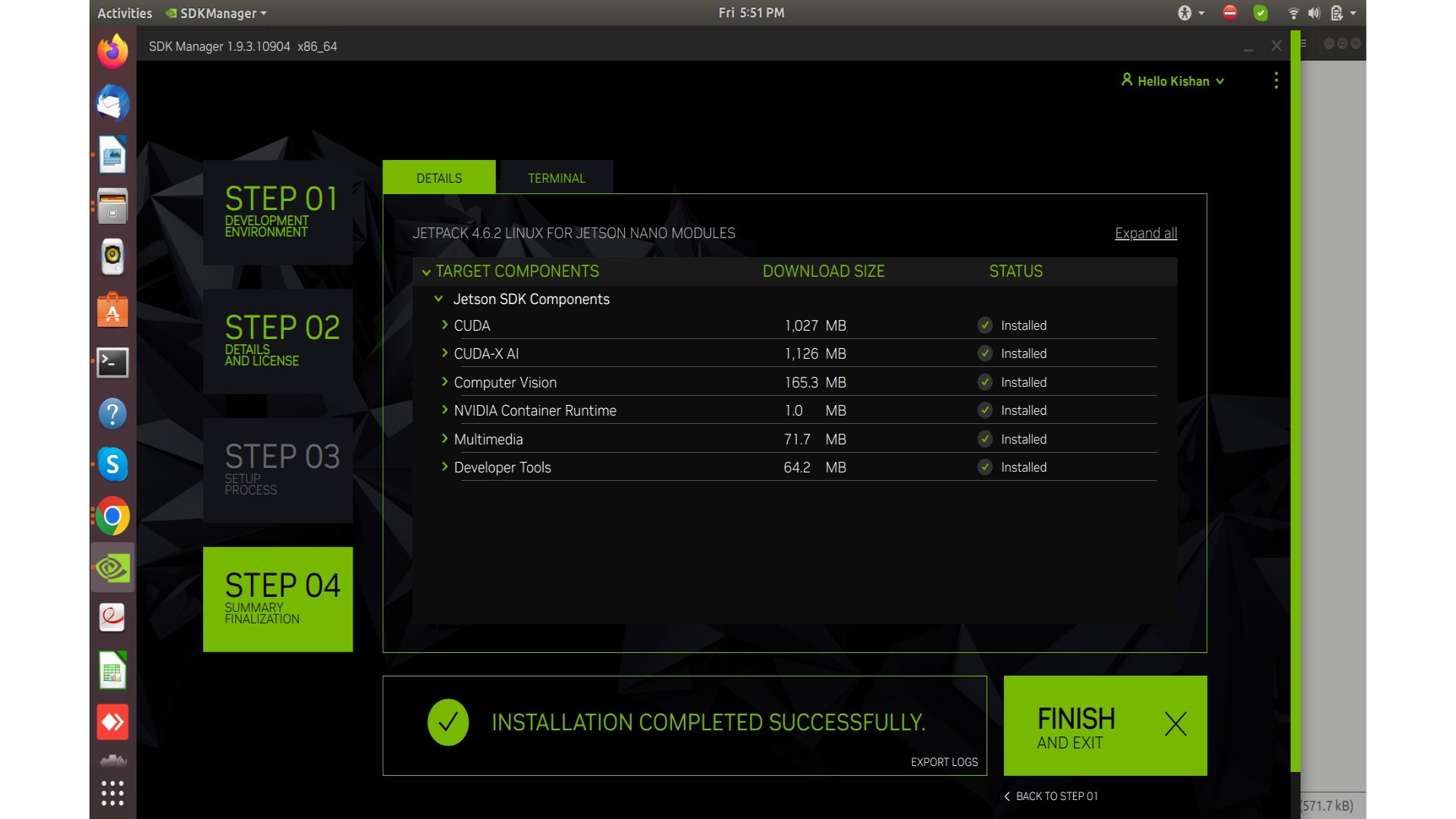The width and height of the screenshot is (1456, 819).
Task: Collapse the Jetson SDK Components group
Action: pos(438,299)
